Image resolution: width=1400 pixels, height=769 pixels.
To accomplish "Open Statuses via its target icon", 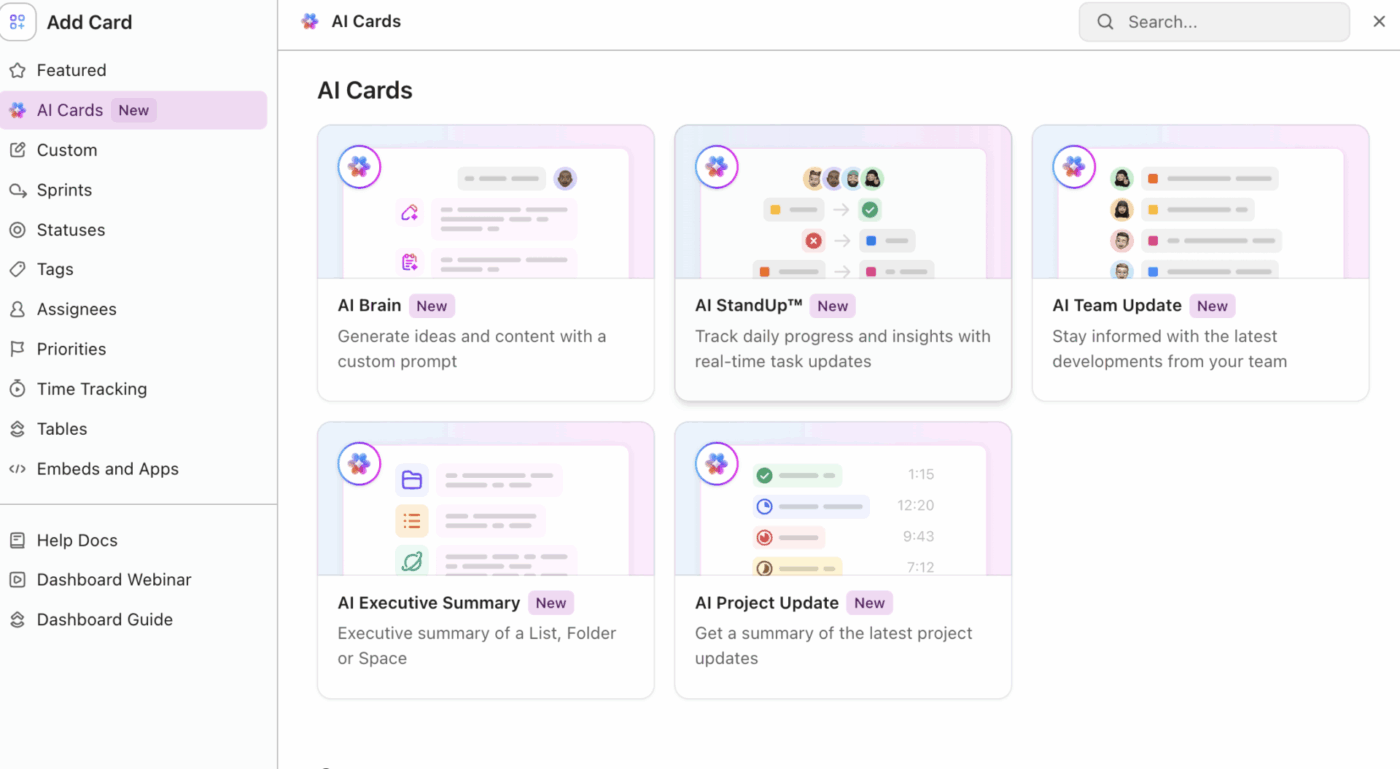I will 17,230.
